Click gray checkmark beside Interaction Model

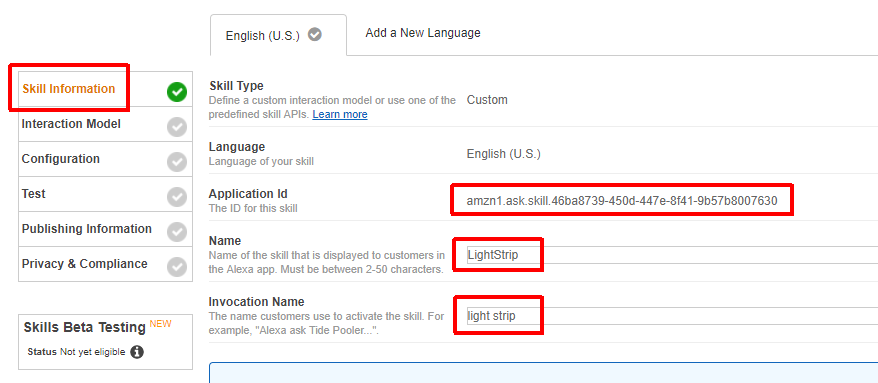pyautogui.click(x=177, y=127)
